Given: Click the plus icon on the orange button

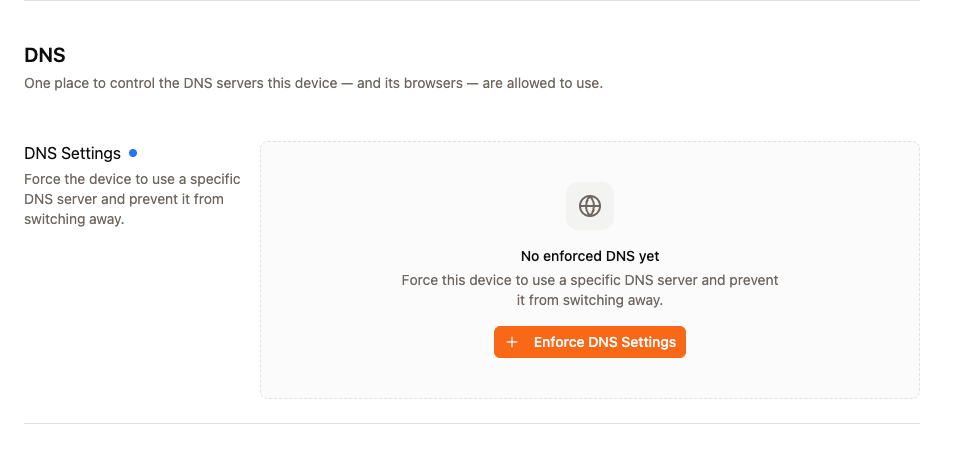Looking at the screenshot, I should [511, 342].
